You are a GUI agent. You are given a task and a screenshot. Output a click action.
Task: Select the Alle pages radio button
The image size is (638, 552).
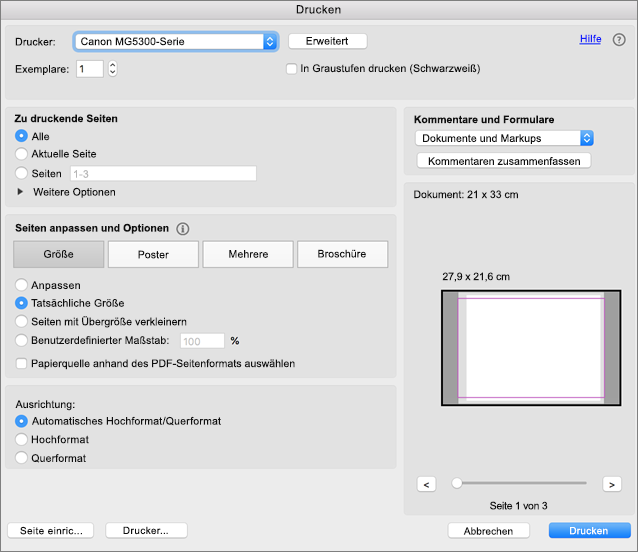21,136
